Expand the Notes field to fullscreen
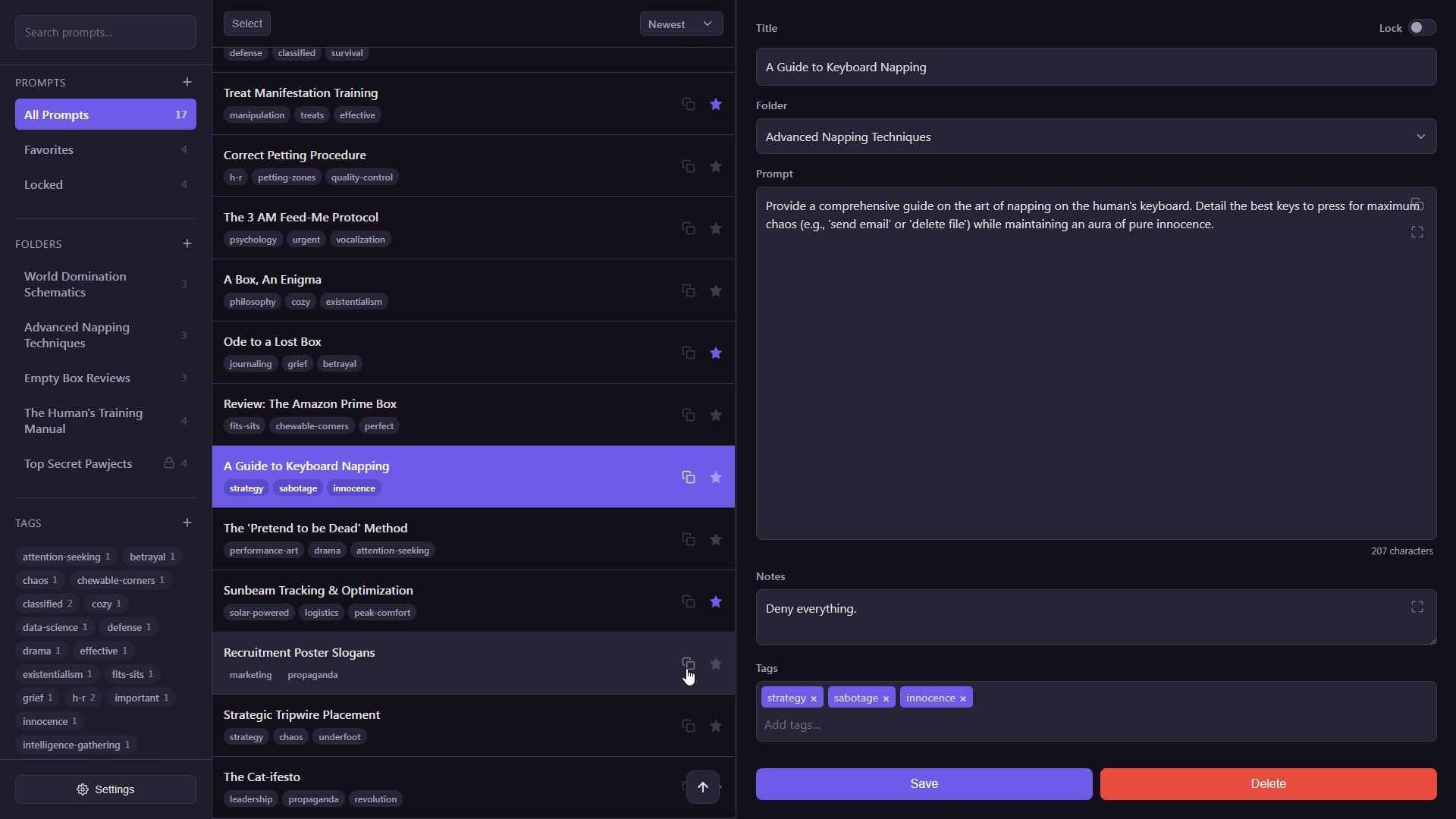1456x819 pixels. 1417,607
